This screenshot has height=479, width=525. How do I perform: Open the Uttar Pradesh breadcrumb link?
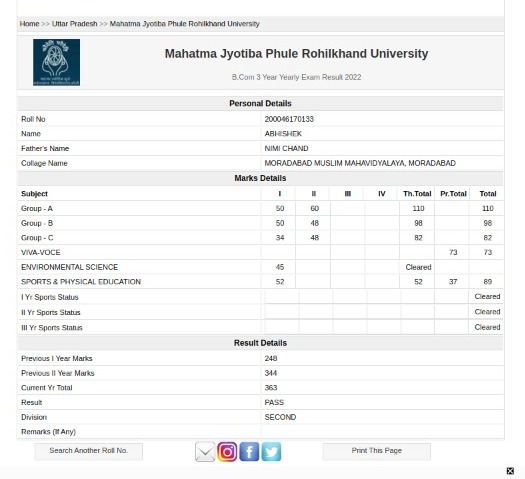[x=75, y=24]
